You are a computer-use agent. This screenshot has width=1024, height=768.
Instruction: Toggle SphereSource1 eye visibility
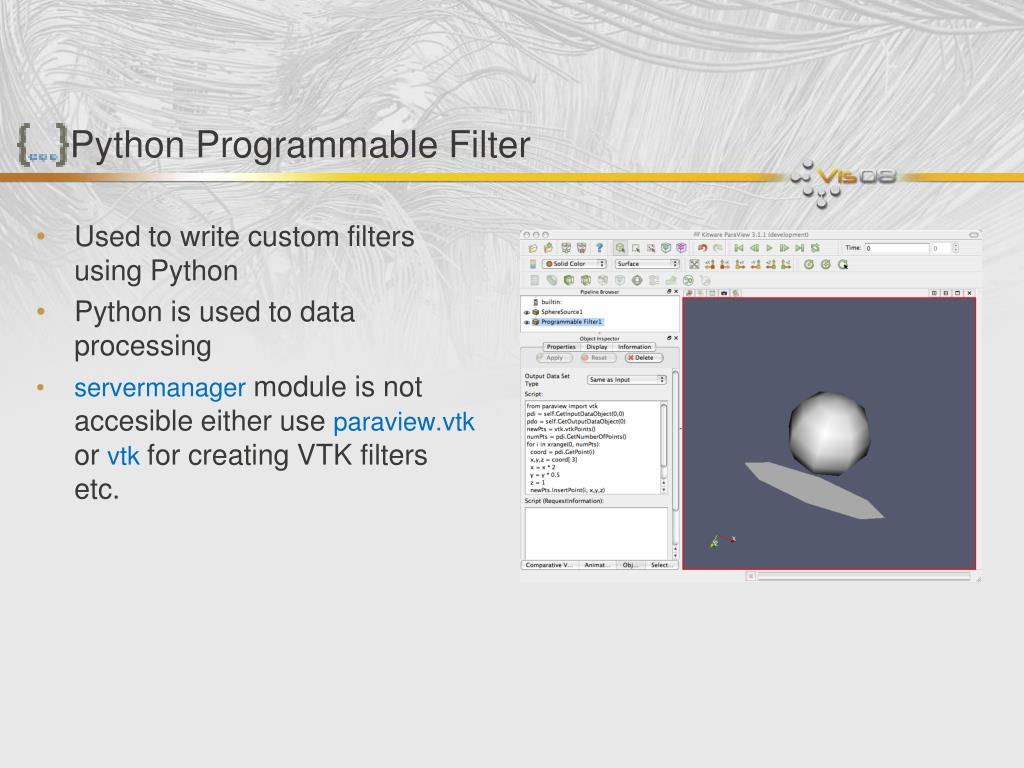click(x=526, y=312)
